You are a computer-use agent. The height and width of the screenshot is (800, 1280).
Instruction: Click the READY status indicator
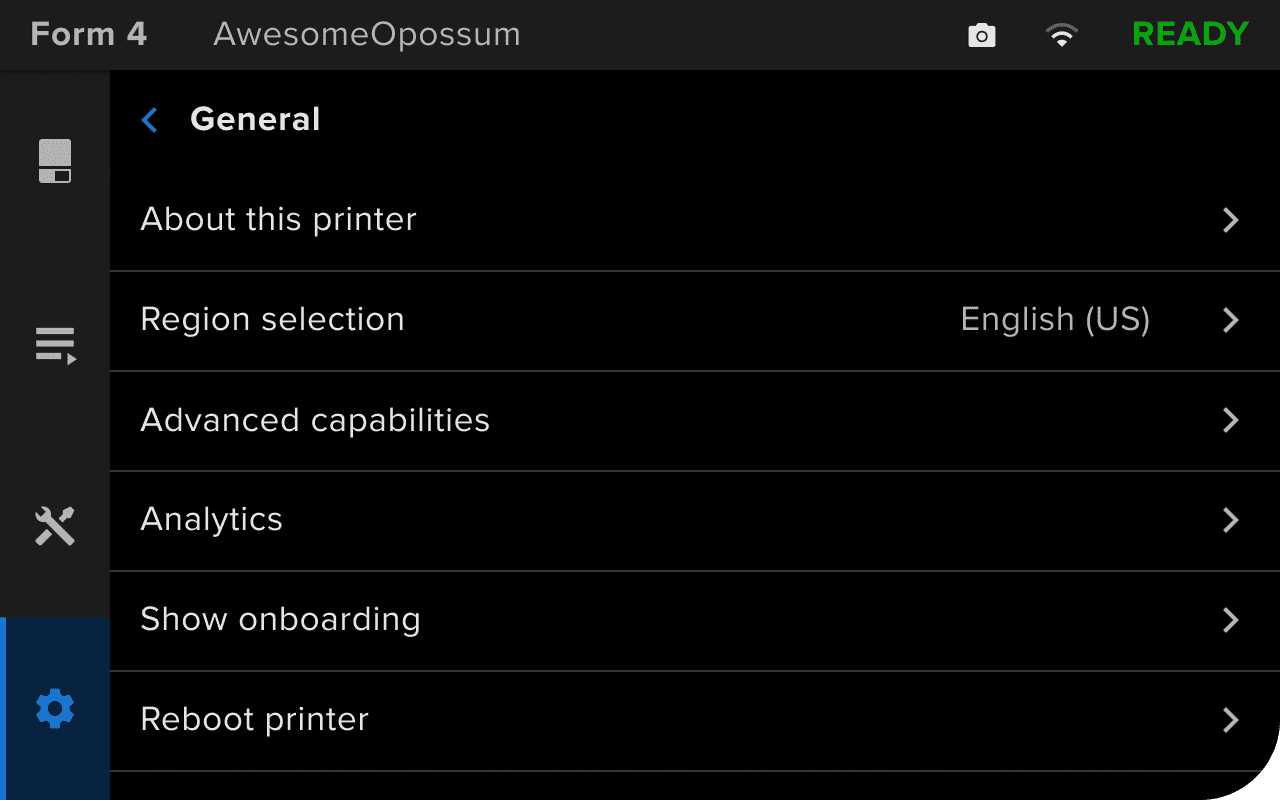[1190, 34]
